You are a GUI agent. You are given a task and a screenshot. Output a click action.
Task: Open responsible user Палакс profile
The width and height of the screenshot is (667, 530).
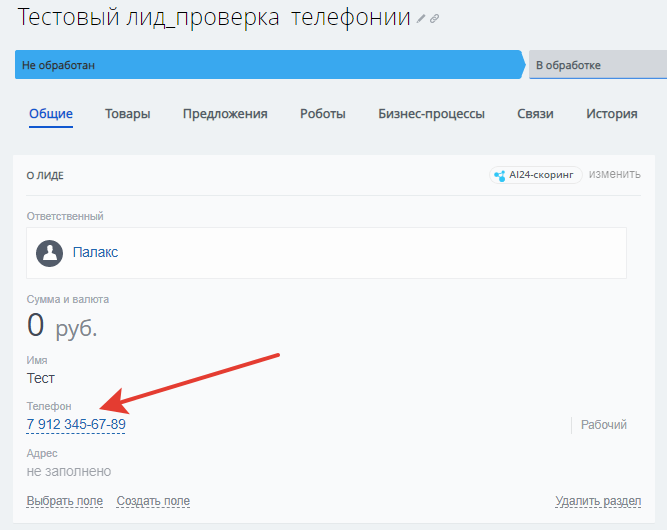click(95, 252)
